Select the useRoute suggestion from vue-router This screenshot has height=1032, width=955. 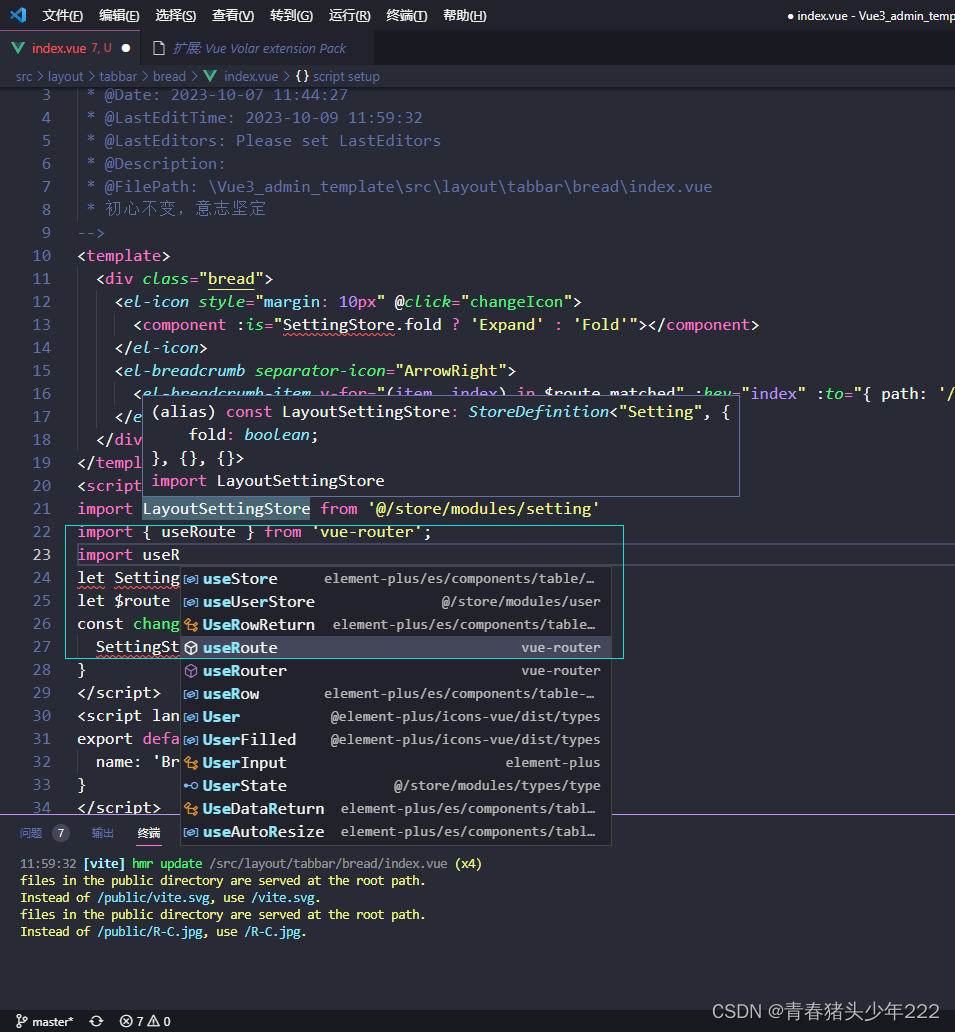tap(240, 647)
